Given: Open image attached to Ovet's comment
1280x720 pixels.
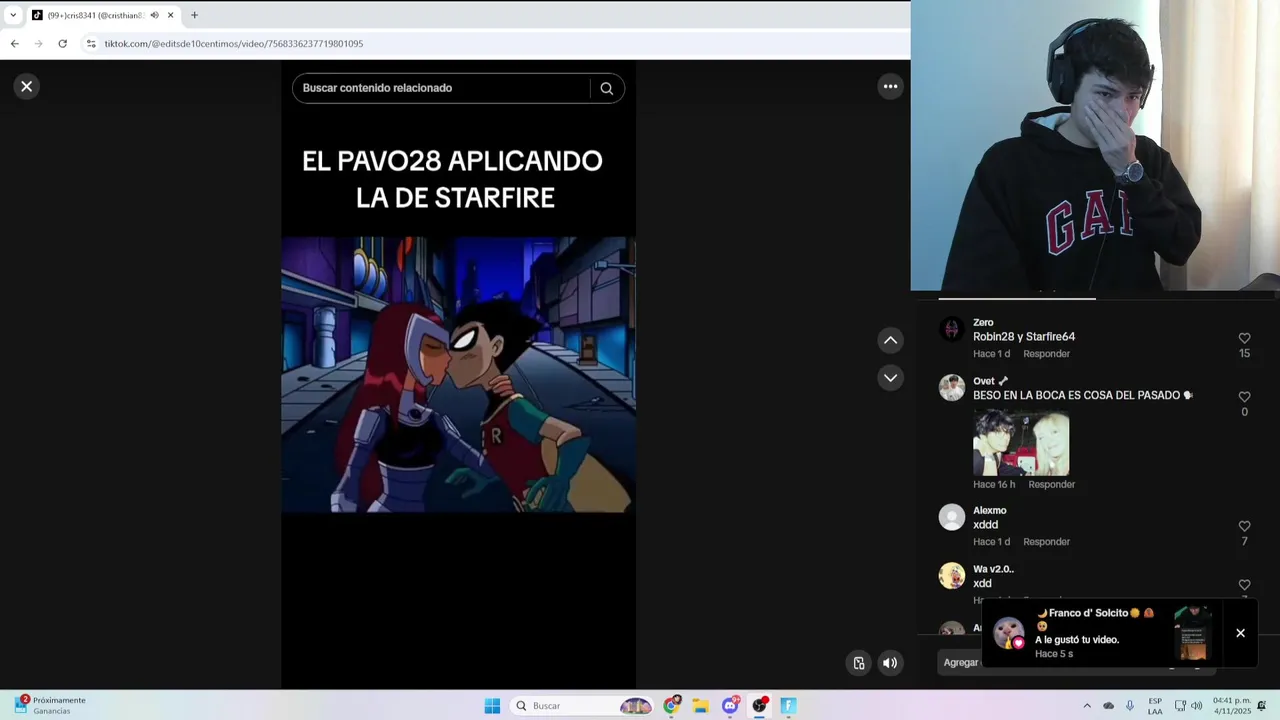Looking at the screenshot, I should click(1021, 441).
